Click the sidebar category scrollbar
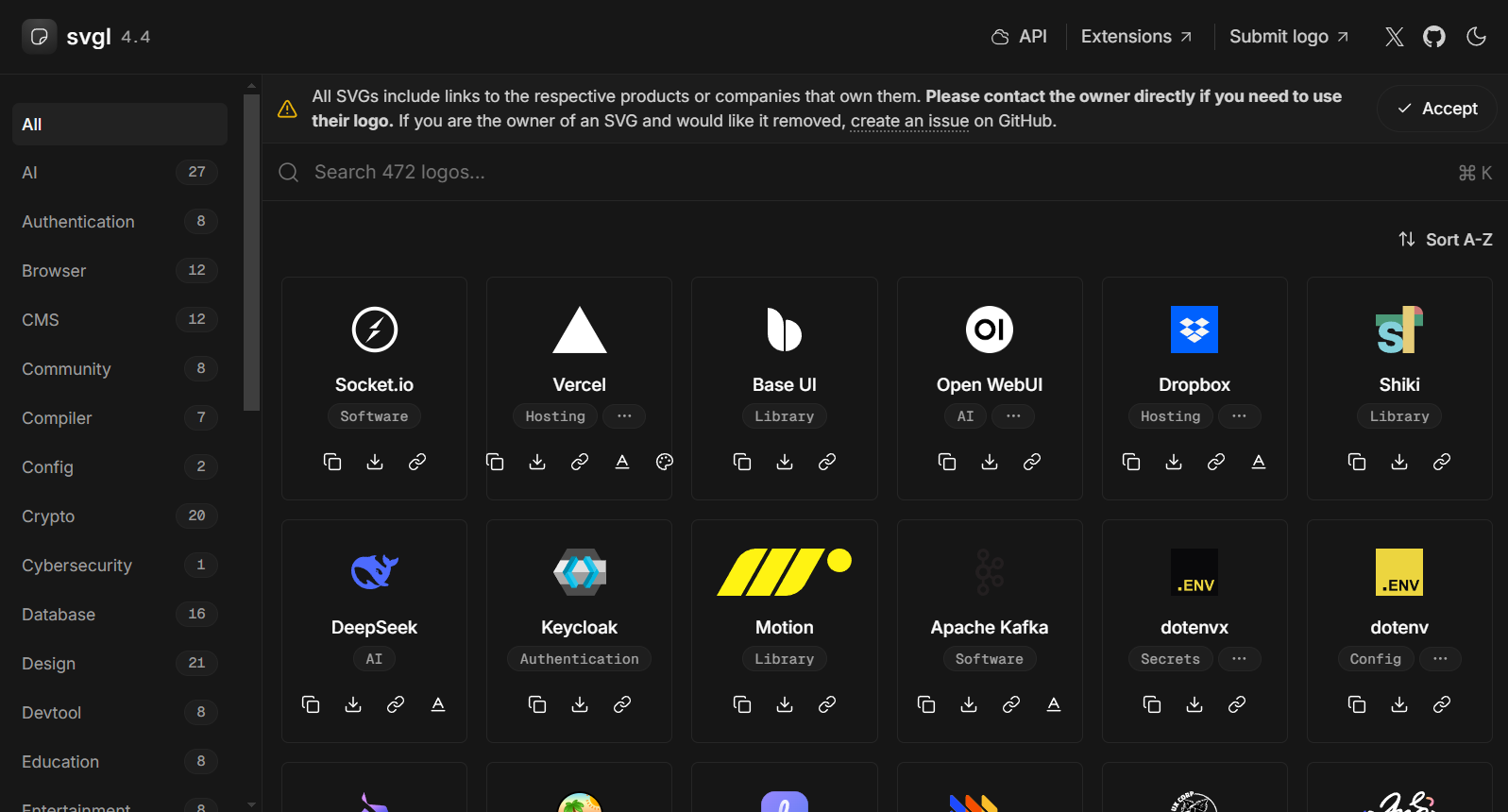This screenshot has width=1508, height=812. pos(251,255)
